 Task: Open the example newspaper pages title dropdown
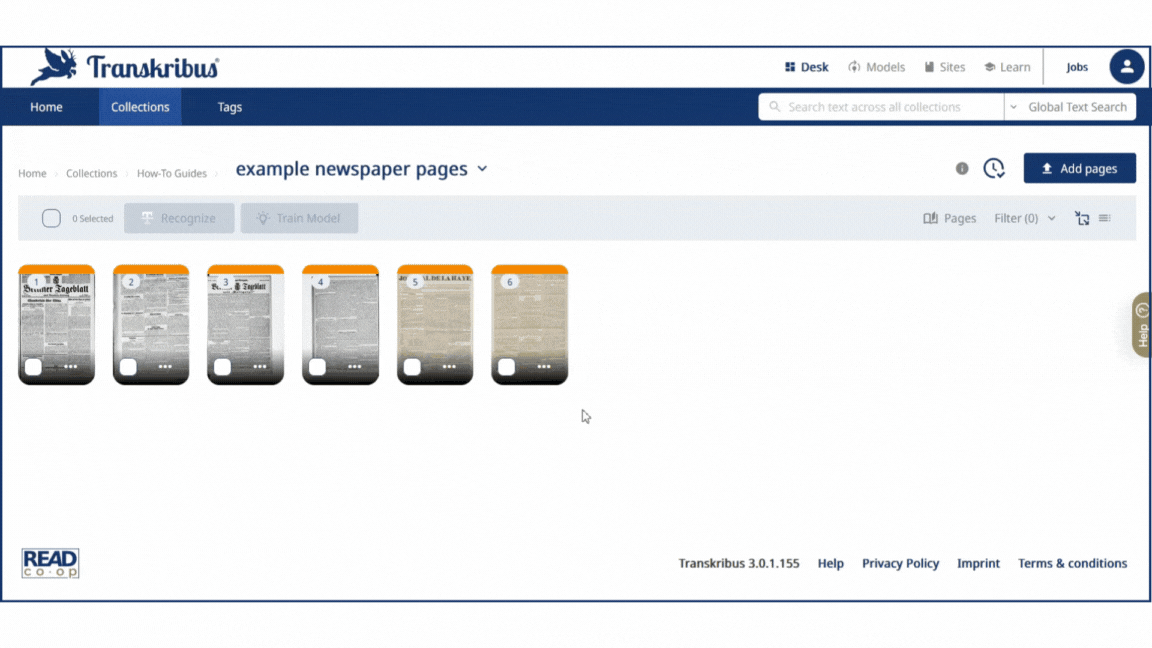coord(483,169)
